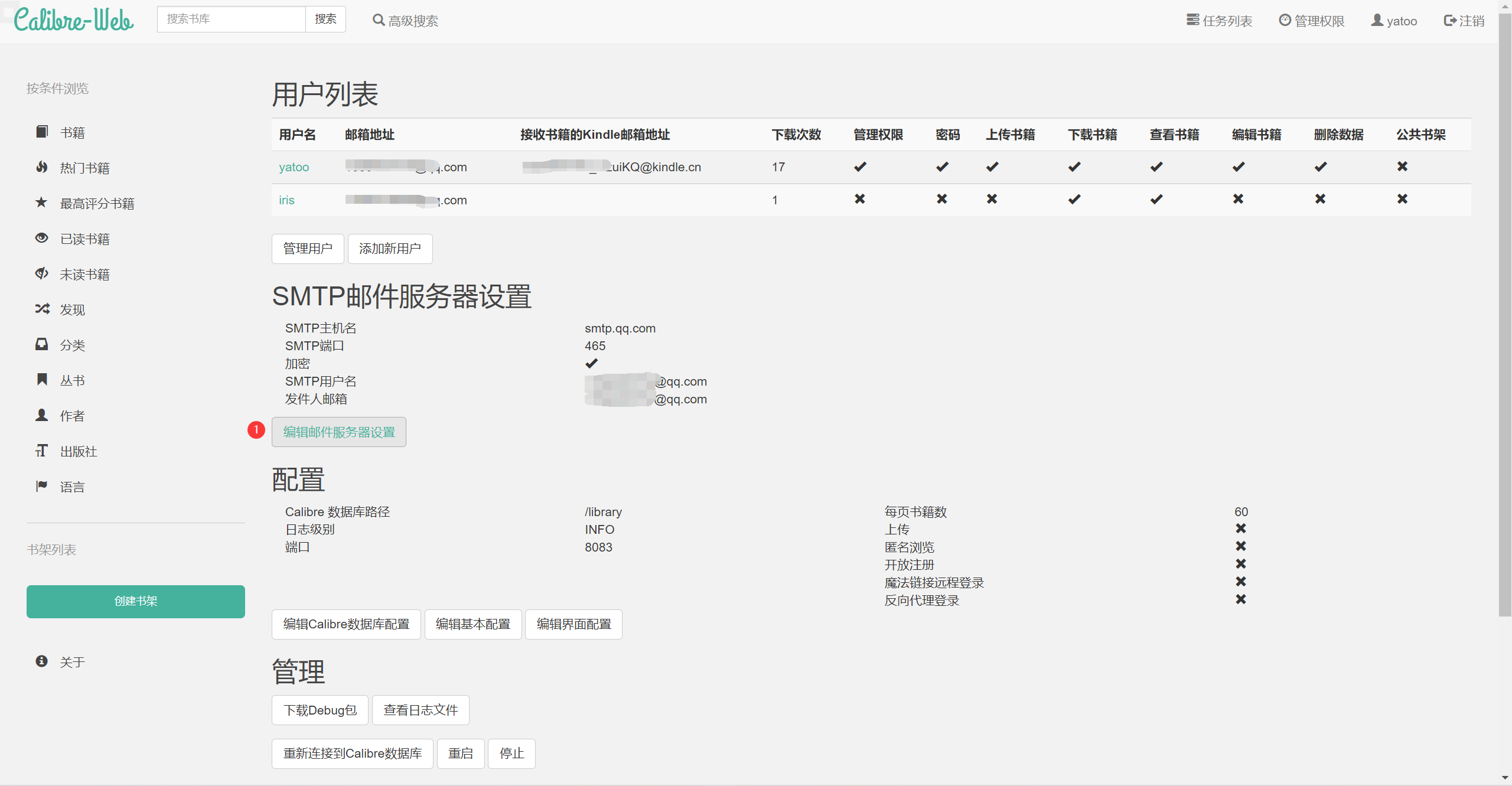
Task: Click the cross next to 匿名浏览
Action: click(1241, 546)
